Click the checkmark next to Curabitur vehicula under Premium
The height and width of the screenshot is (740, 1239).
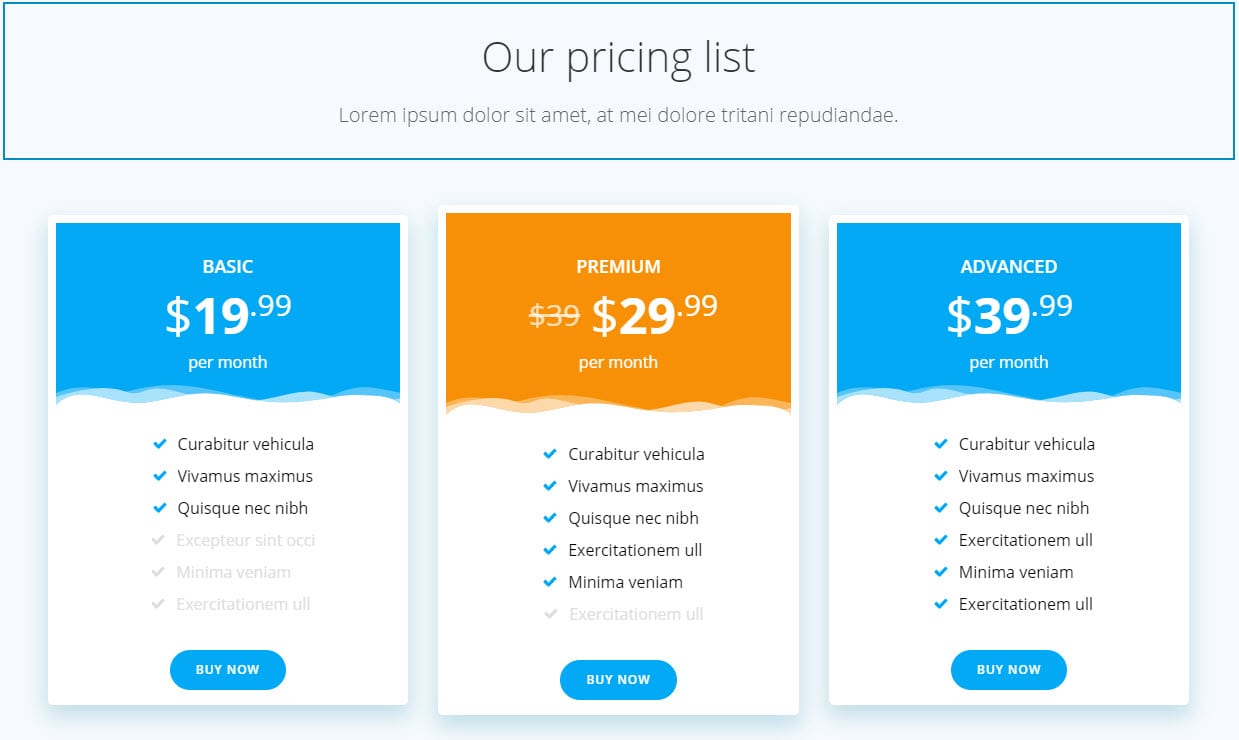tap(550, 454)
